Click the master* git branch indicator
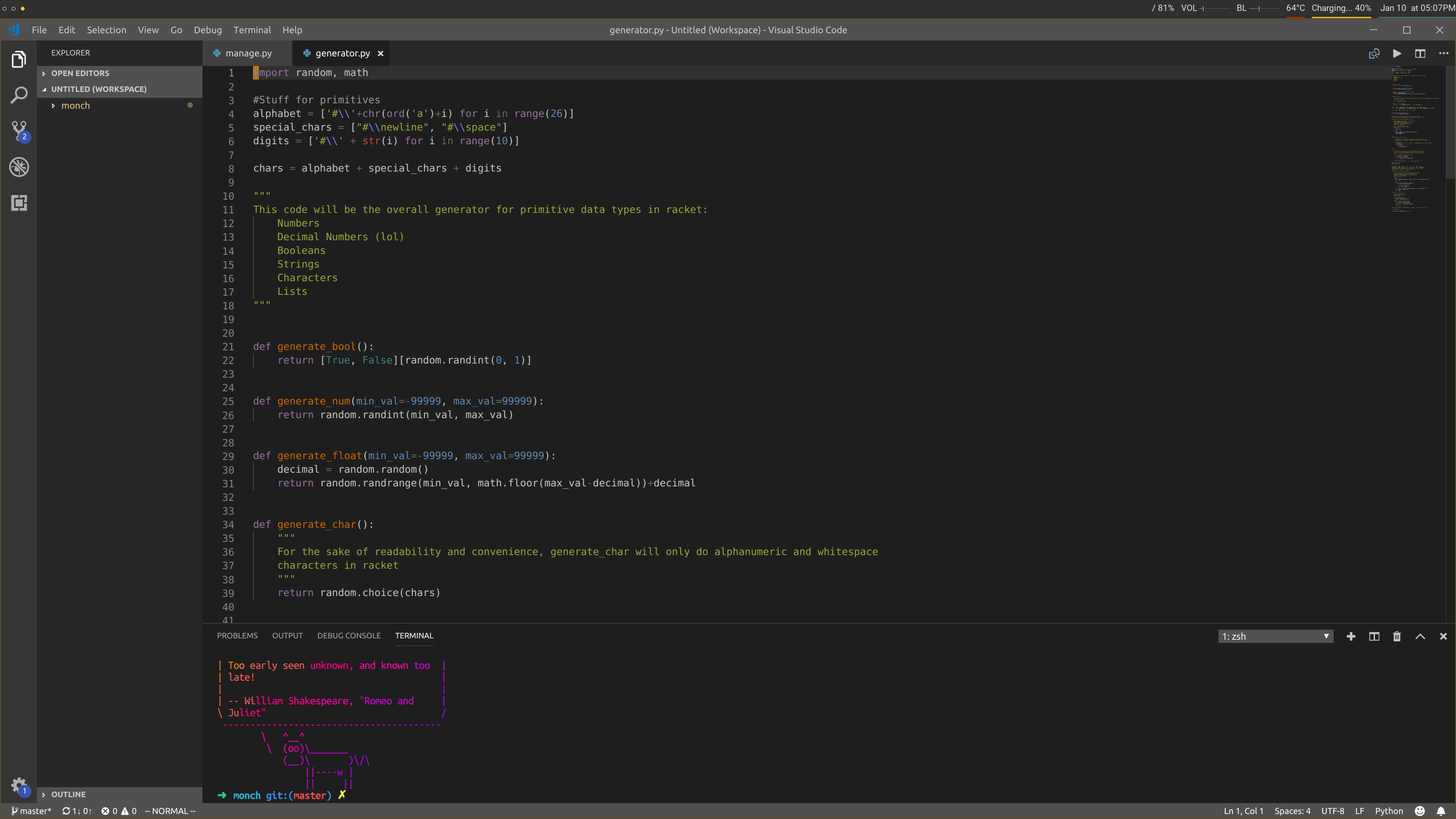This screenshot has width=1456, height=819. (x=31, y=811)
